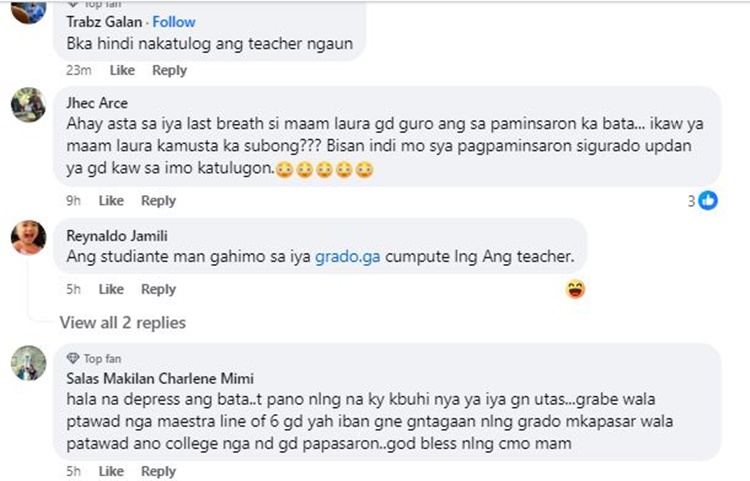The image size is (750, 481).
Task: Click the blue like reaction icon on Jhec's comment
Action: click(x=708, y=200)
